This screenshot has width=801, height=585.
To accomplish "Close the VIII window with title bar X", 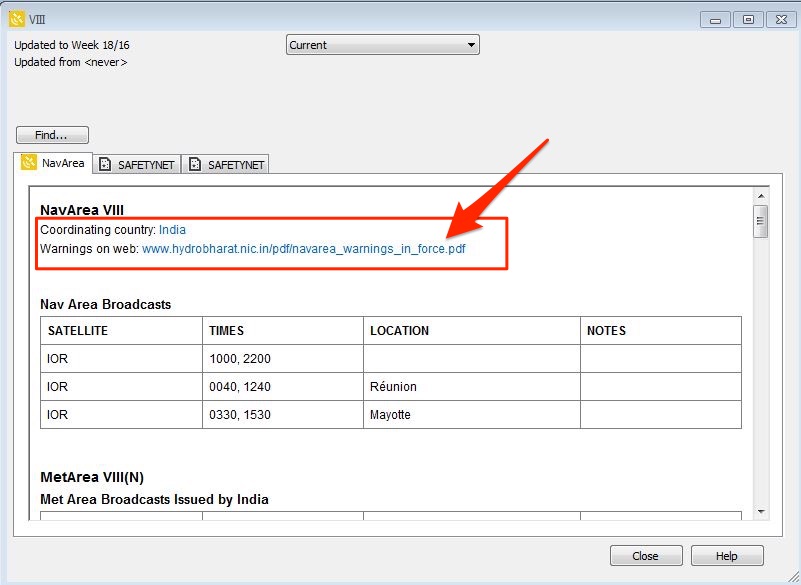I will click(x=781, y=20).
